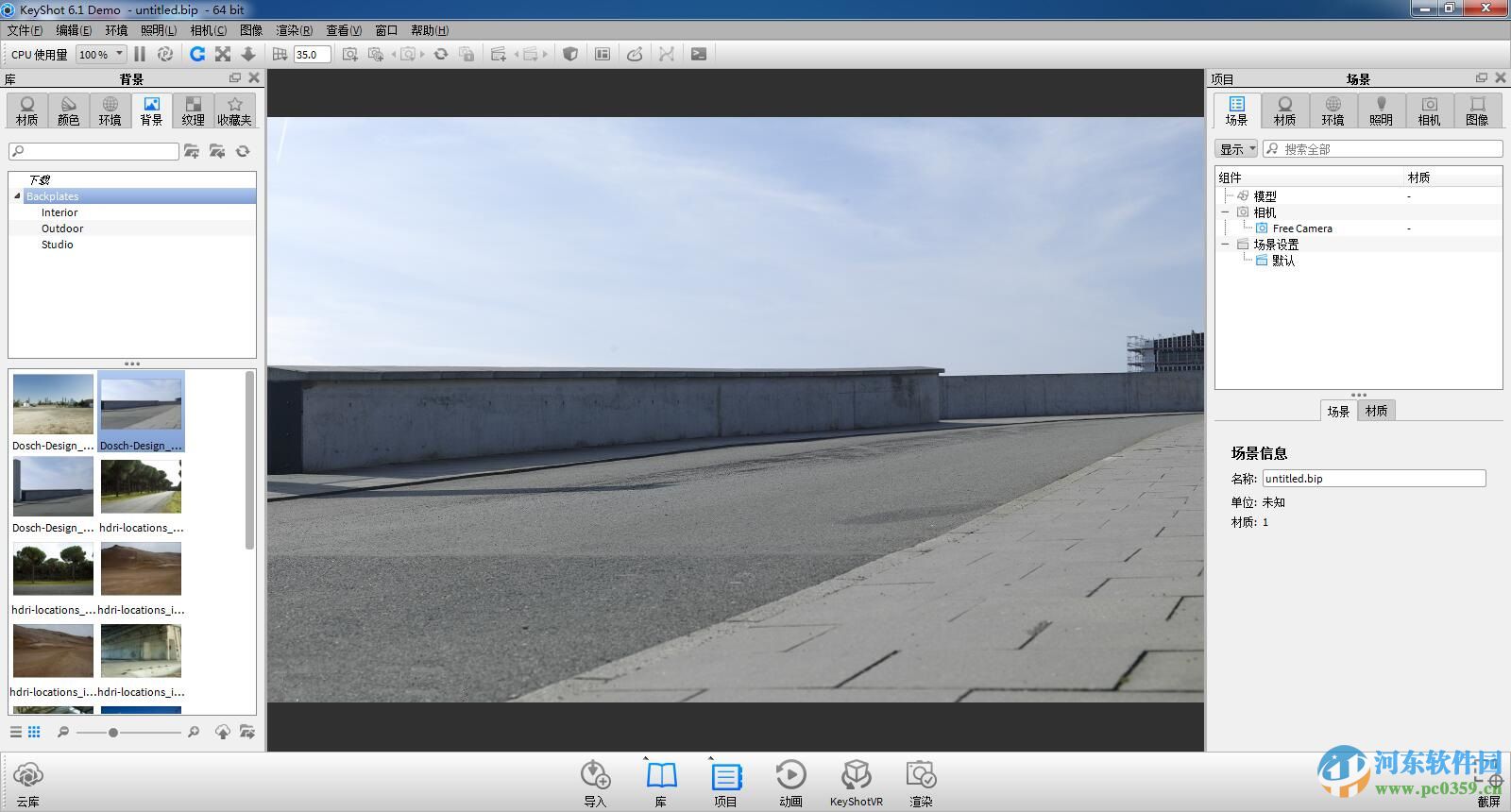Refresh the library list
Viewport: 1511px width, 812px height.
pos(243,151)
